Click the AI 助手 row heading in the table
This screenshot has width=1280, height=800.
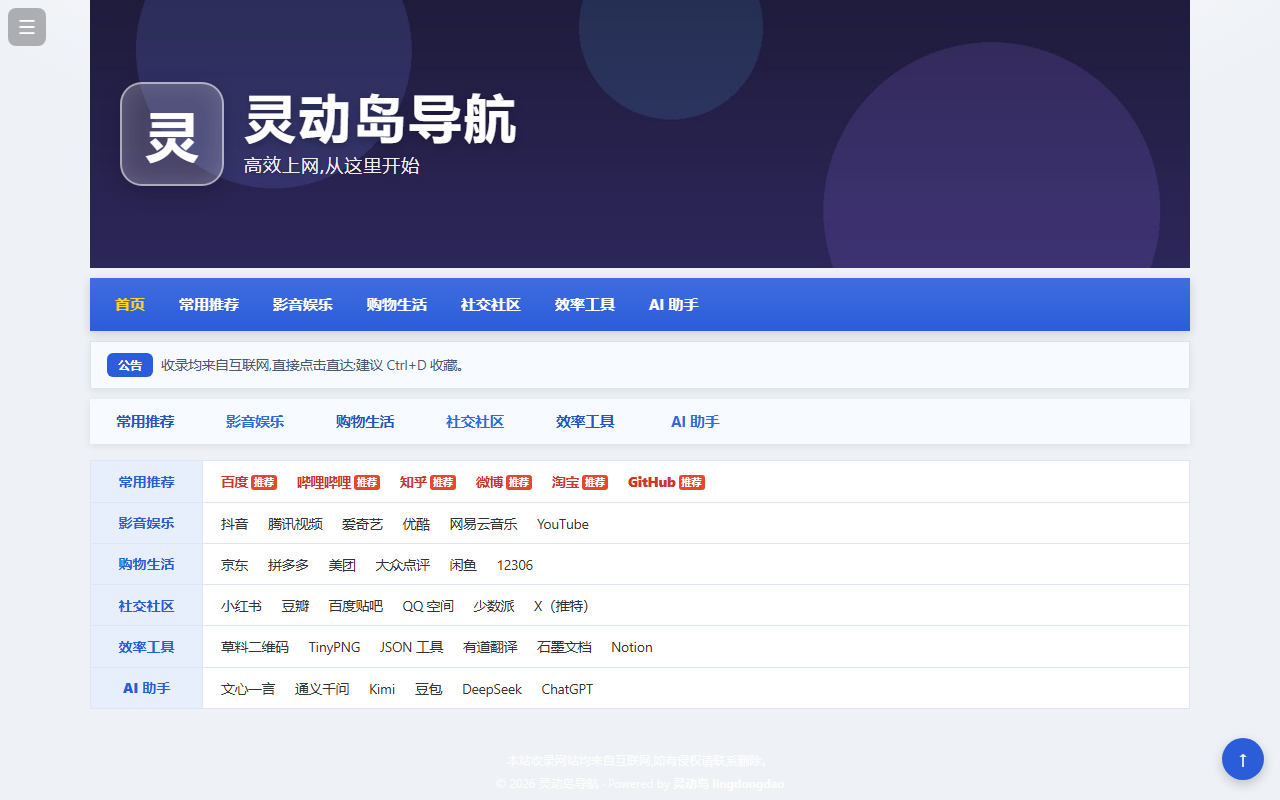point(146,688)
